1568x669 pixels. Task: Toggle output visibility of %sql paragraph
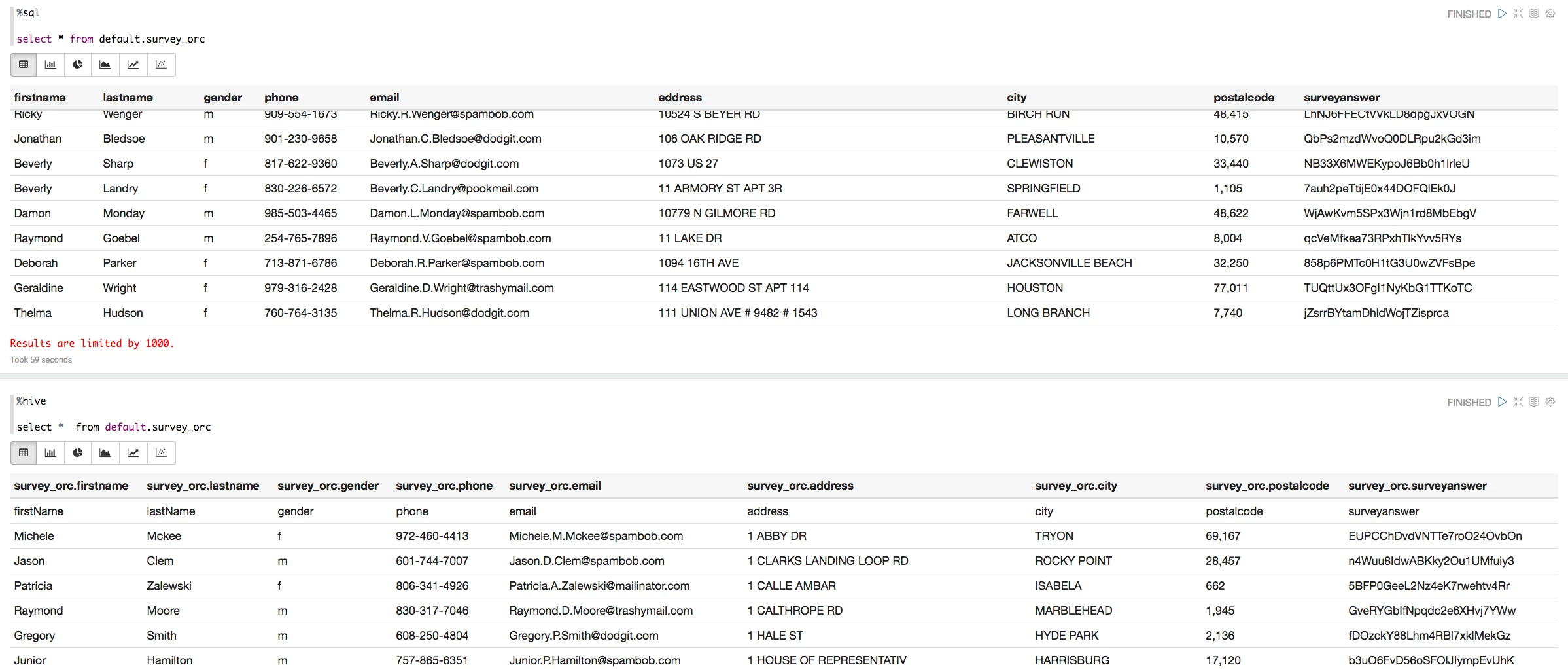point(1534,14)
